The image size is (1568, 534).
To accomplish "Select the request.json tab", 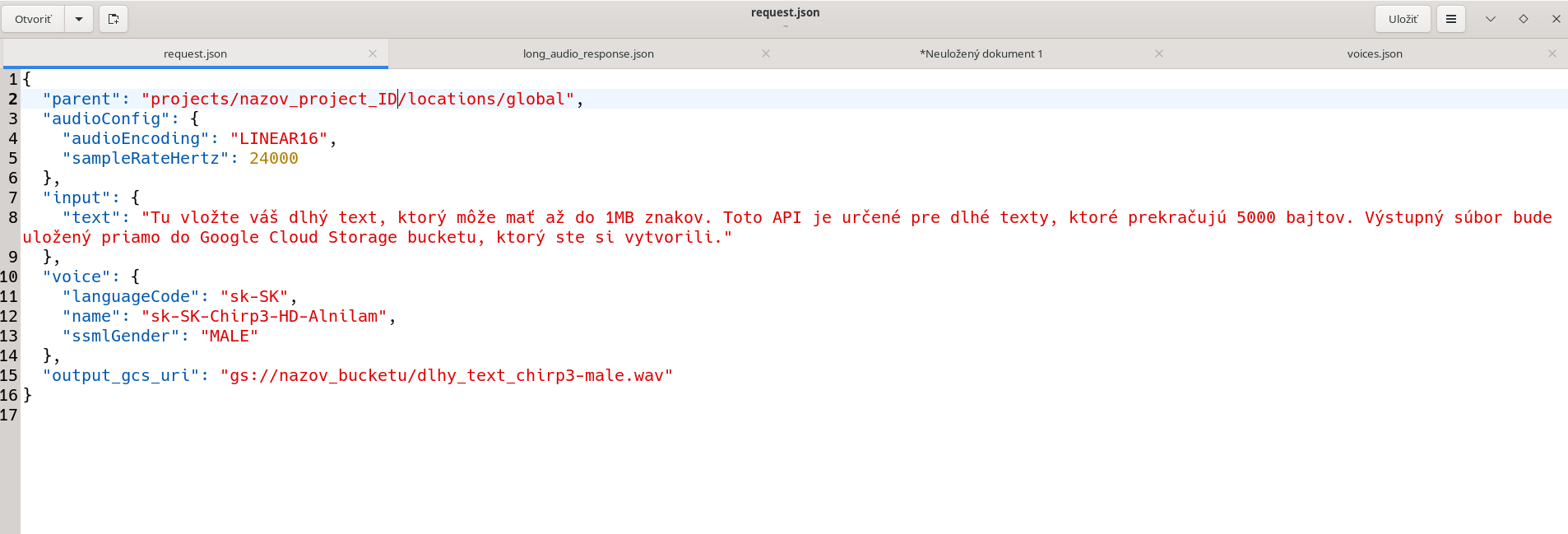I will pyautogui.click(x=195, y=53).
